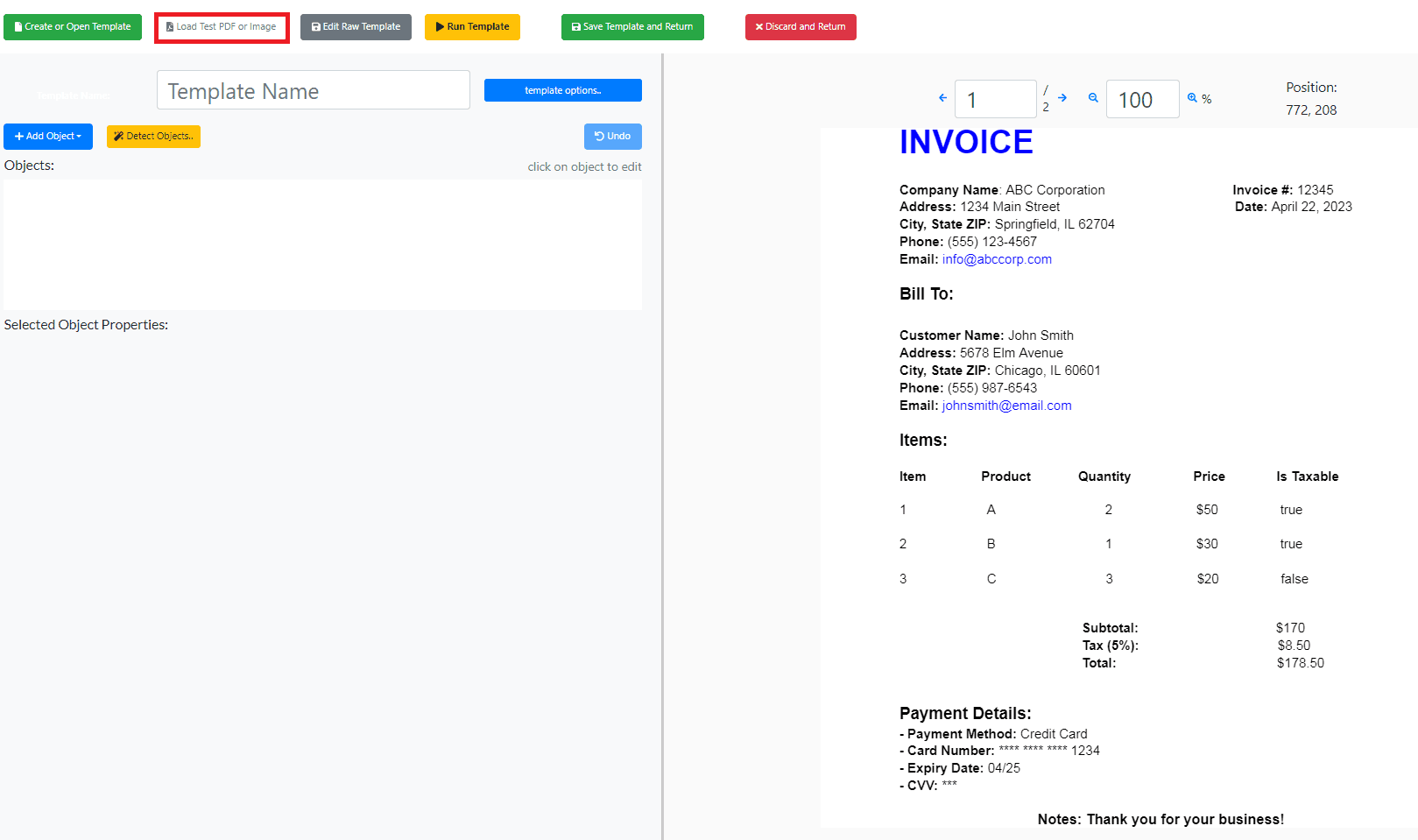This screenshot has height=840, width=1418.
Task: Open Load Test PDF or Image
Action: point(222,27)
